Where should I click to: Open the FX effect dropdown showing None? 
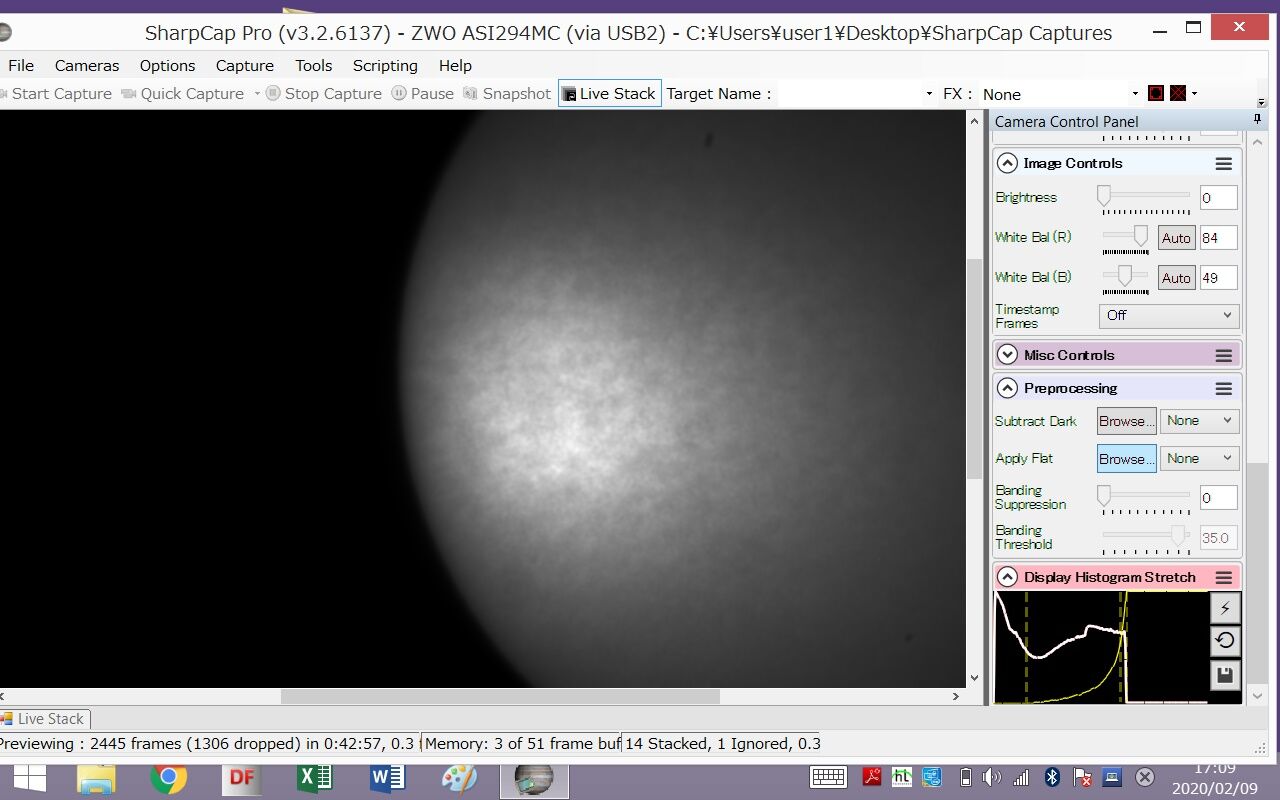(1060, 93)
